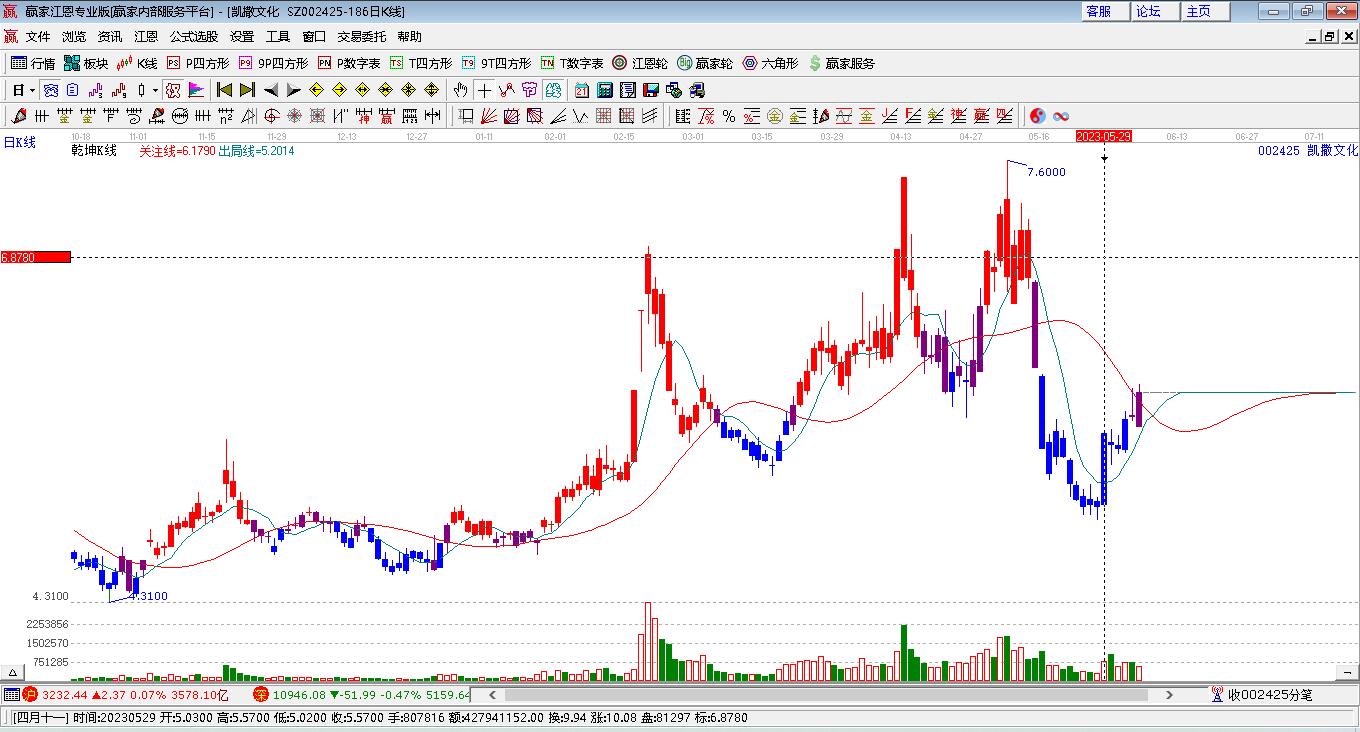Click the percent sign drawing tool
The image size is (1360, 732).
point(729,116)
